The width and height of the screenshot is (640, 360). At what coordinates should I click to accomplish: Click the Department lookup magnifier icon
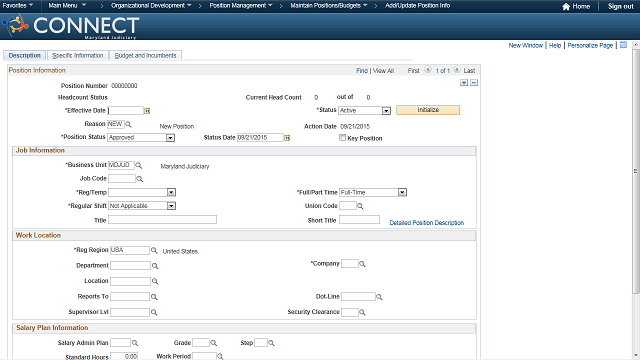(x=155, y=266)
